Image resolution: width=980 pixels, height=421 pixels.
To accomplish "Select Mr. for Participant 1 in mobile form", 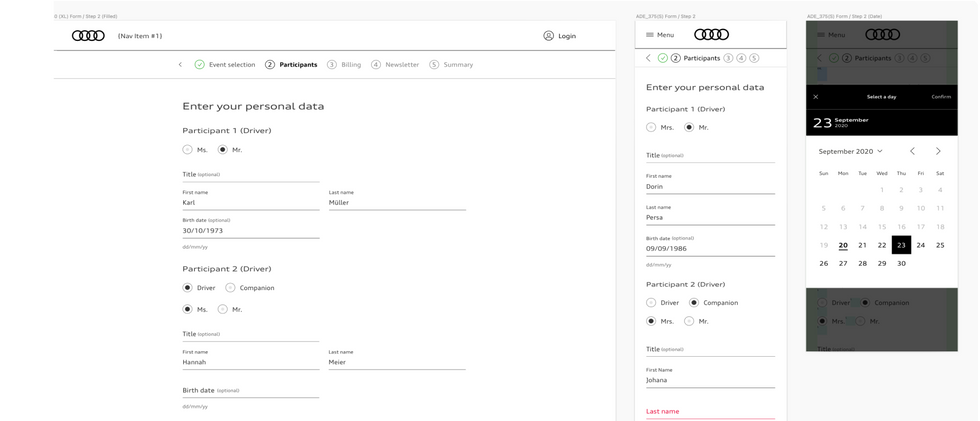I will [x=689, y=127].
